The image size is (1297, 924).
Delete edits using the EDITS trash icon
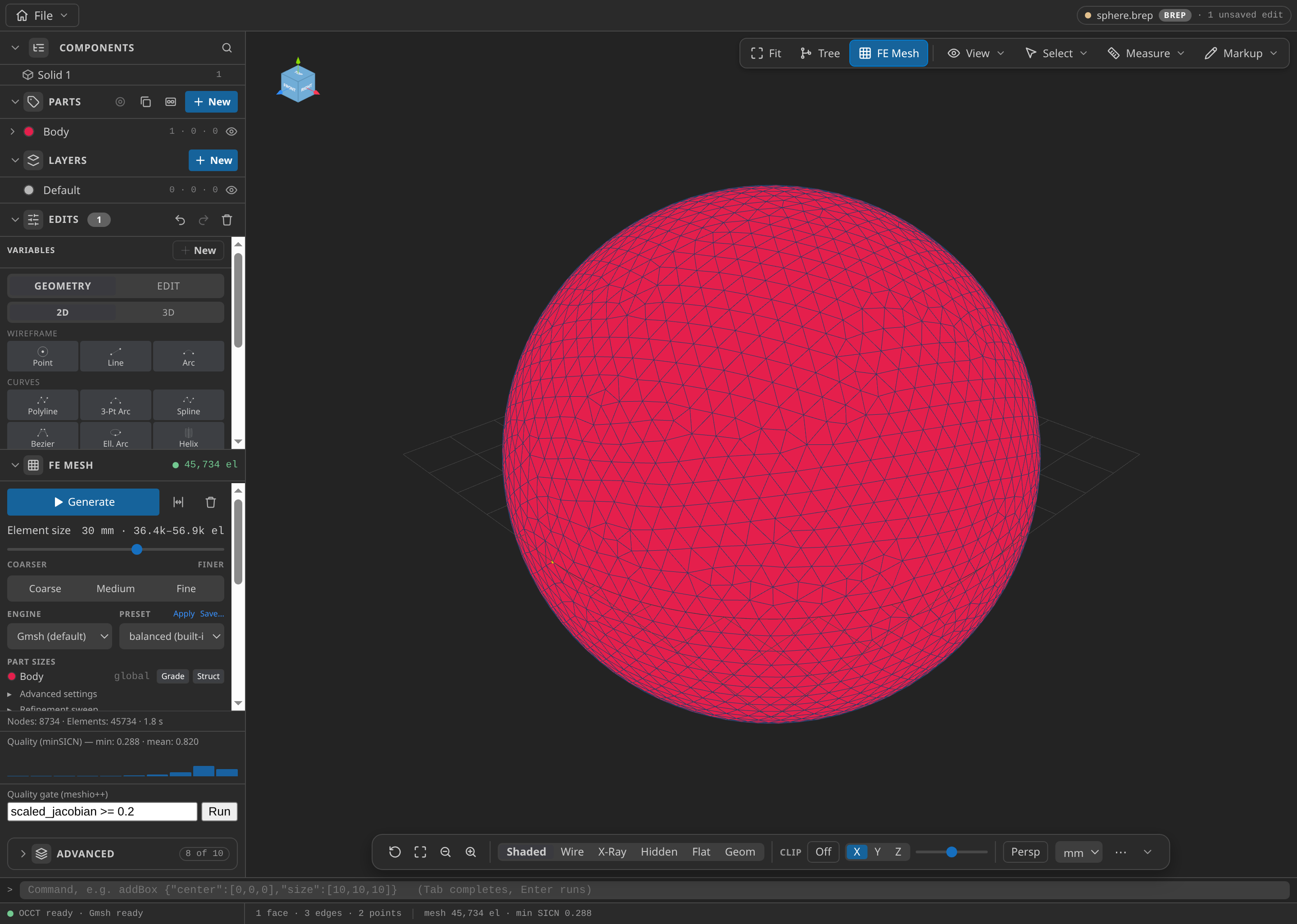[227, 220]
